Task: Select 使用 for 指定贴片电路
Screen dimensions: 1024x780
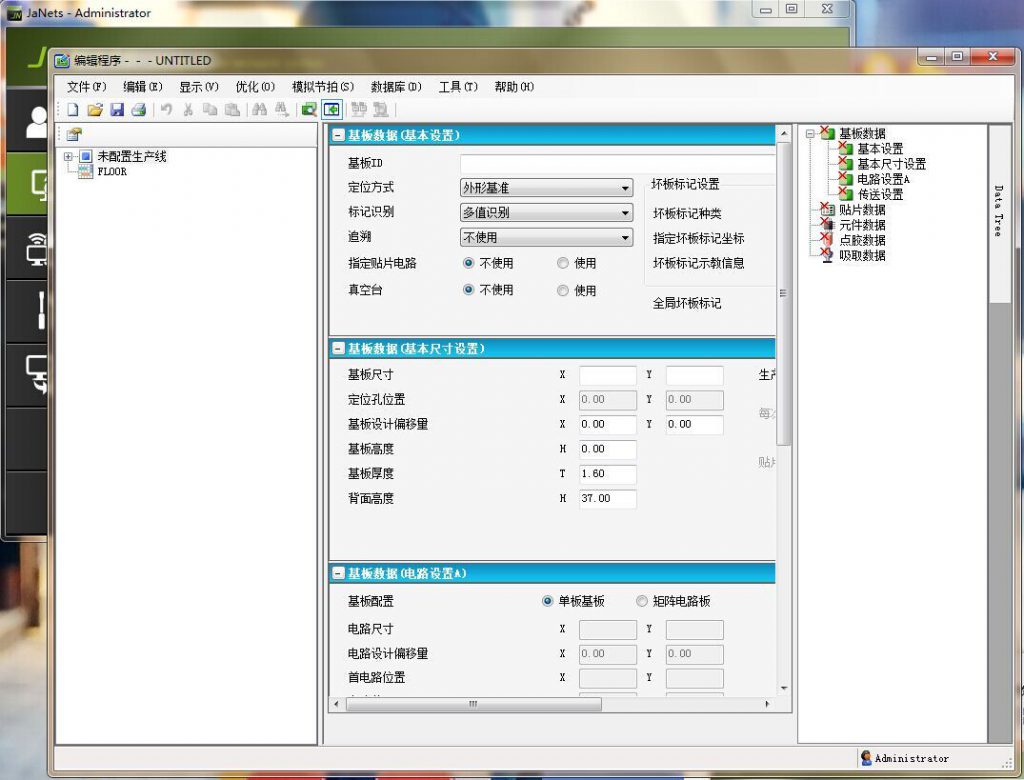Action: (x=563, y=263)
